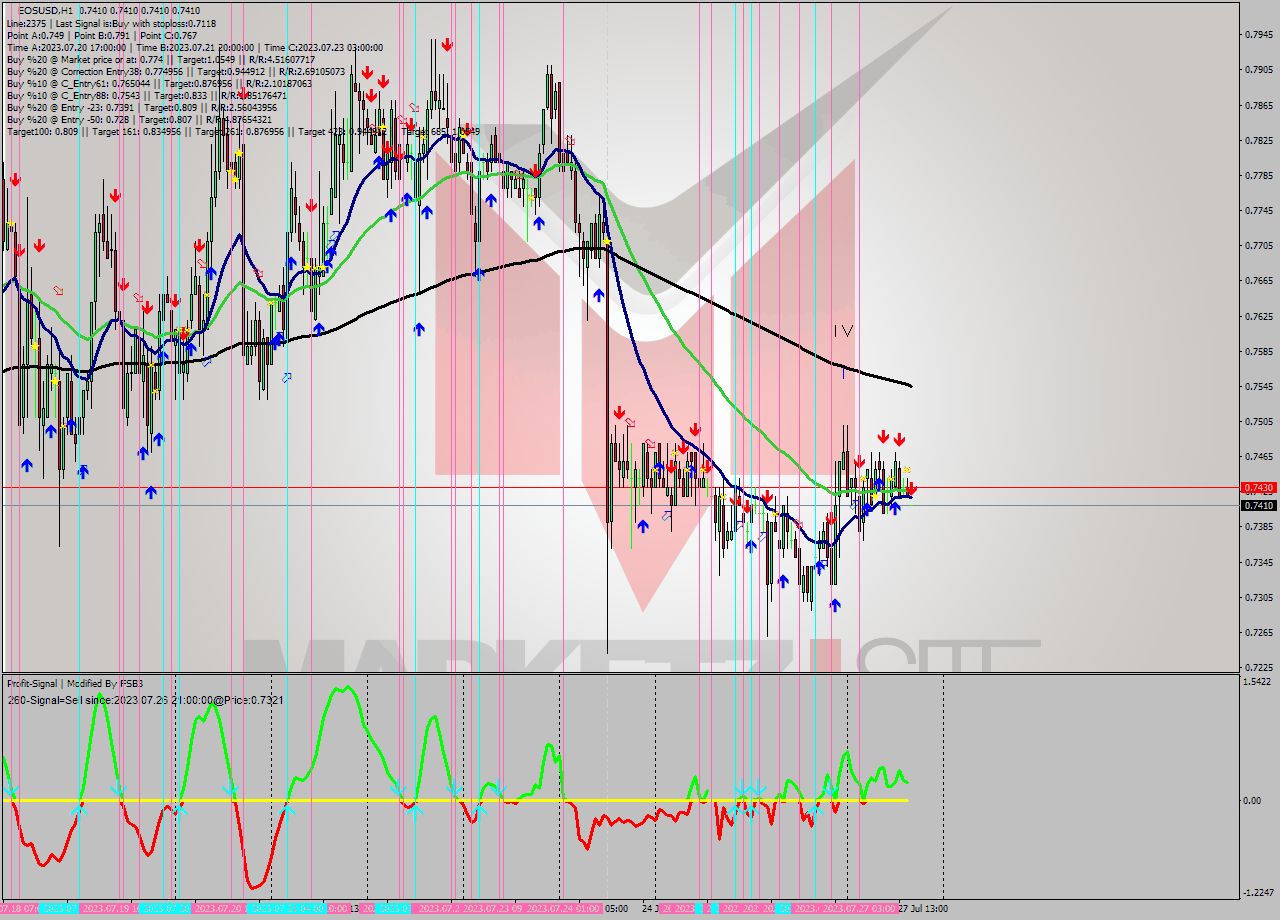Click the 0.7385 price scale label
1280x920 pixels.
[x=1259, y=527]
